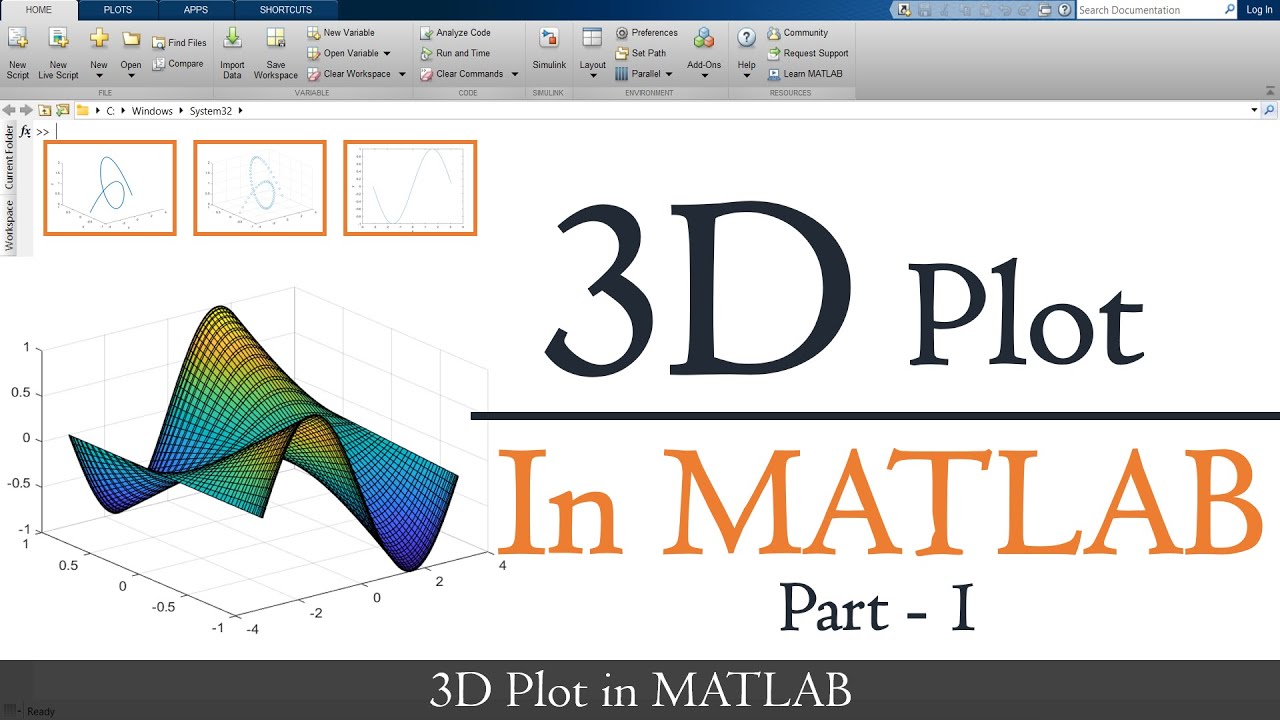The width and height of the screenshot is (1280, 720).
Task: Click the Redo arrow in the quick access bar
Action: pyautogui.click(x=1024, y=10)
